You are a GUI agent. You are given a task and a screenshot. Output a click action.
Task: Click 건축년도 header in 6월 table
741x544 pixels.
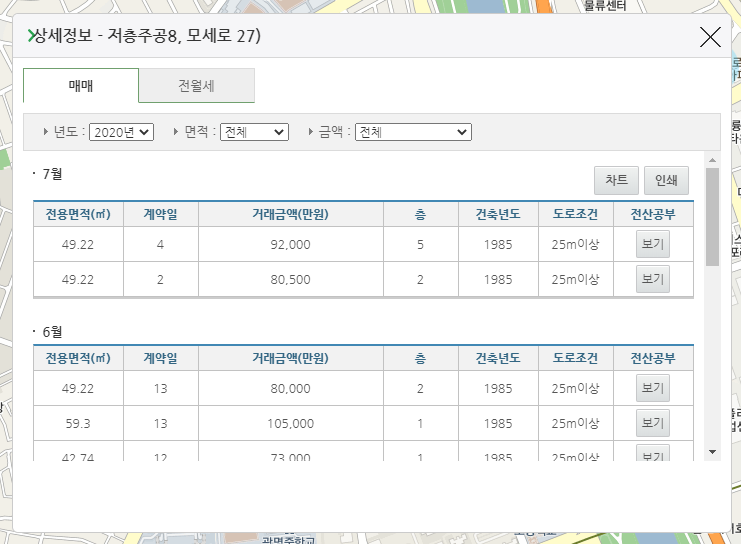point(498,358)
